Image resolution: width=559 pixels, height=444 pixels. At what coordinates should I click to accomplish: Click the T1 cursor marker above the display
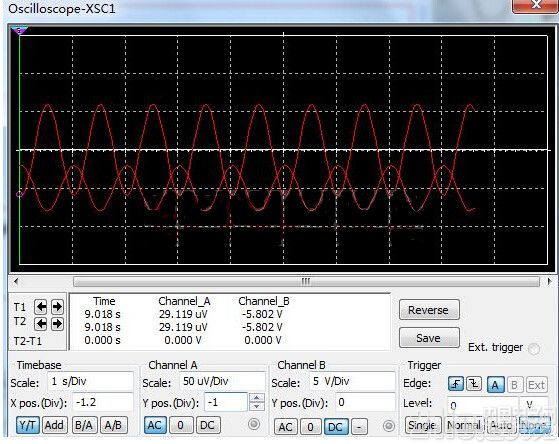pyautogui.click(x=19, y=30)
